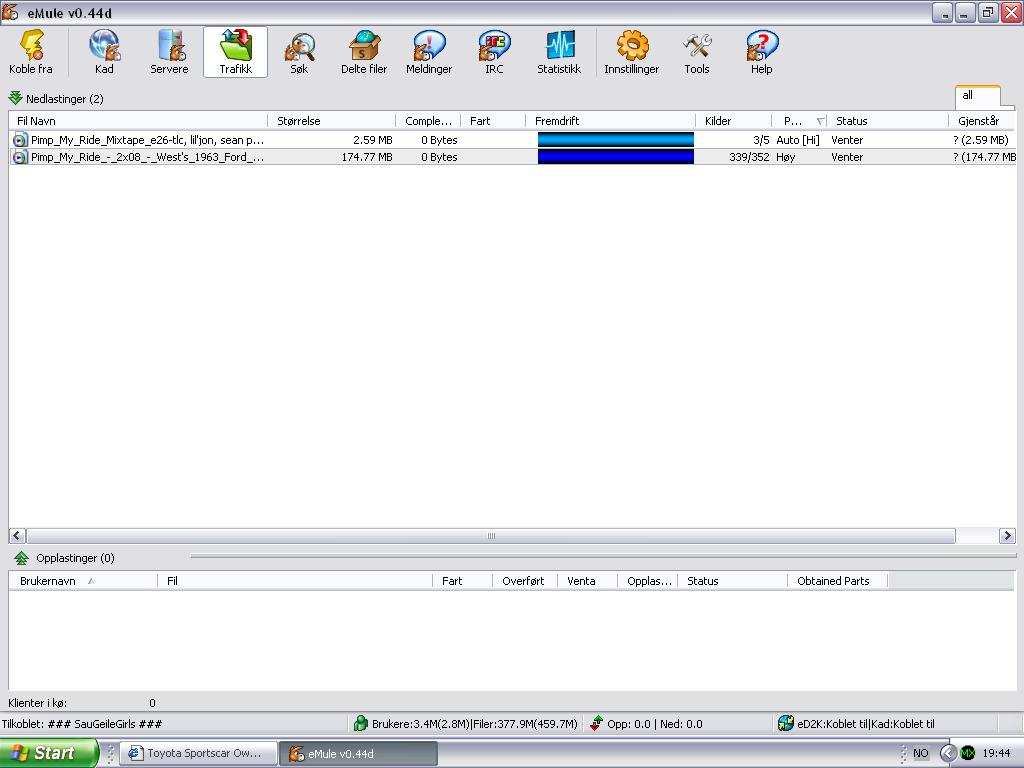
Task: Open the Servere list
Action: (169, 52)
